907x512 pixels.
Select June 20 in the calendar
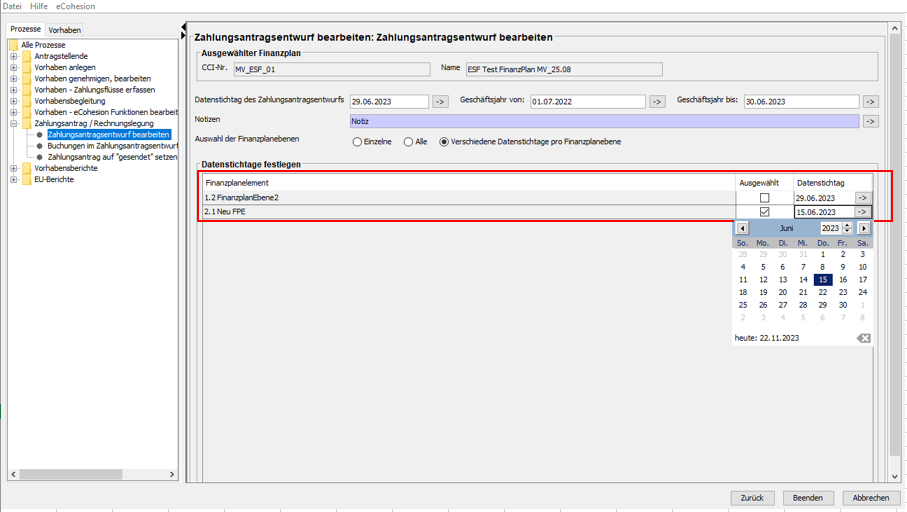[783, 292]
